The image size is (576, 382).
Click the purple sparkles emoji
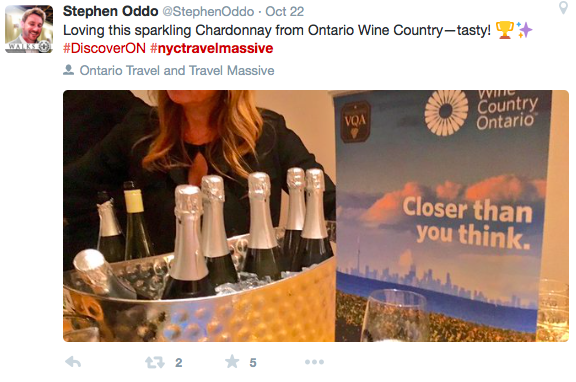point(524,30)
